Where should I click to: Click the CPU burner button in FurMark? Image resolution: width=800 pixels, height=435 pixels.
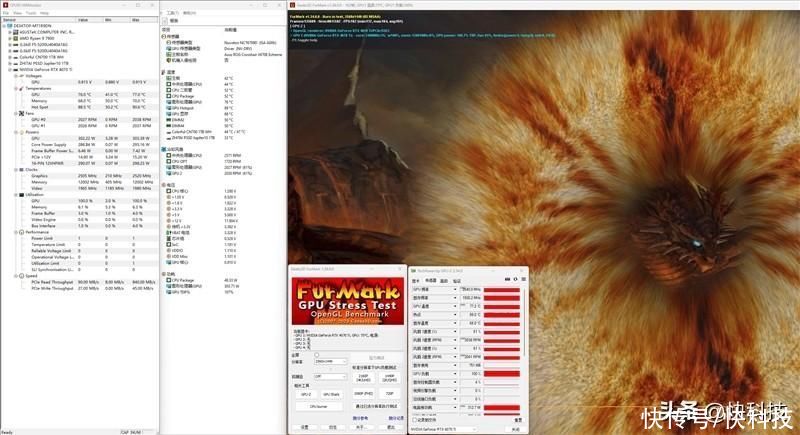pos(319,406)
